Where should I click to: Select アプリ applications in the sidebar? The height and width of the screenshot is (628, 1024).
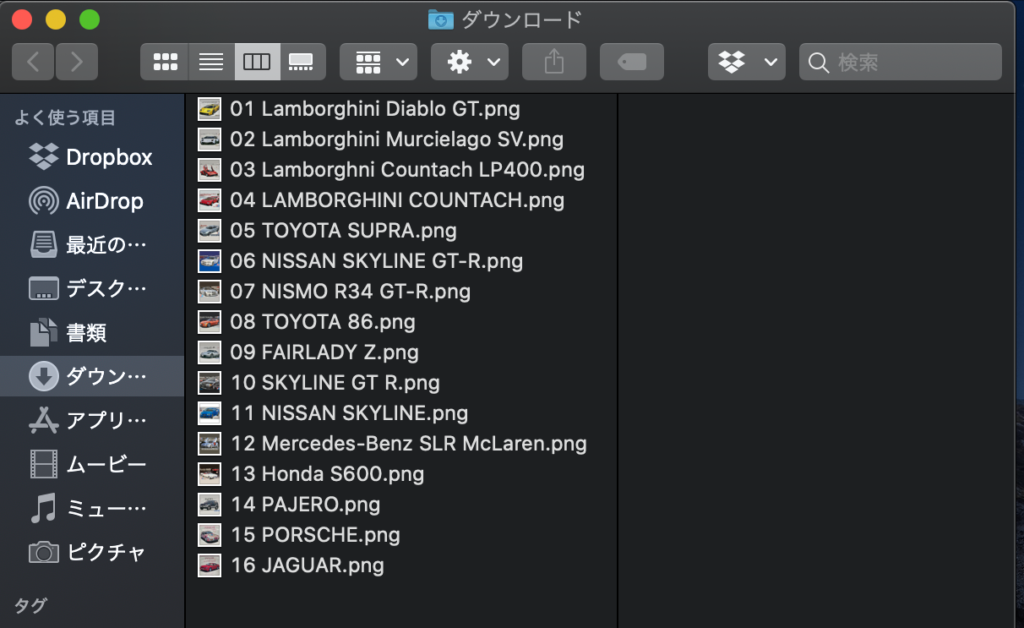pyautogui.click(x=106, y=420)
